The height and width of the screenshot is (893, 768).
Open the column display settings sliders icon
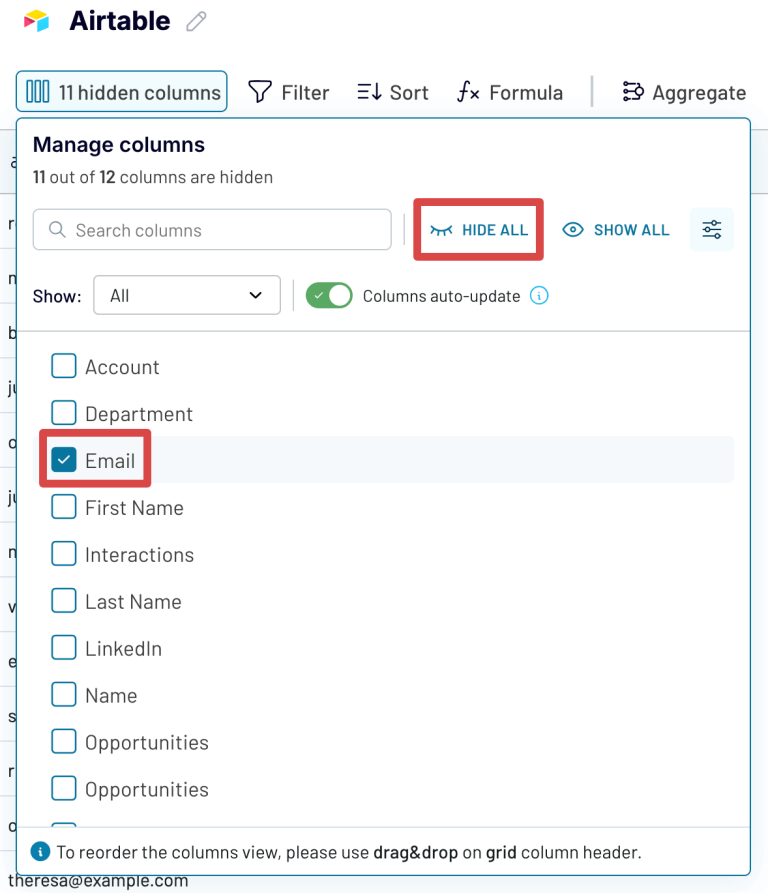711,229
